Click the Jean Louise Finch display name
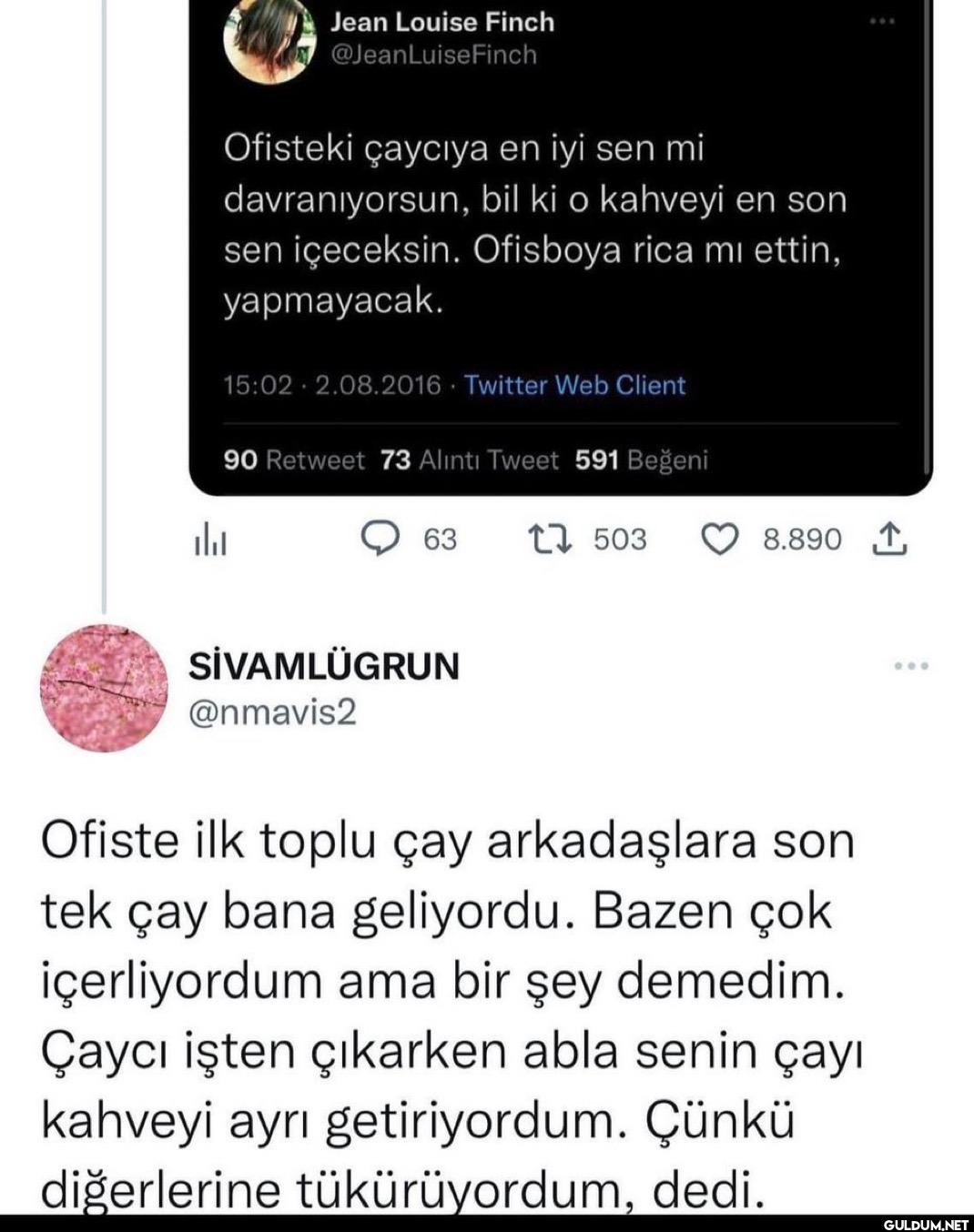Screen dimensions: 974x1232 click(441, 22)
